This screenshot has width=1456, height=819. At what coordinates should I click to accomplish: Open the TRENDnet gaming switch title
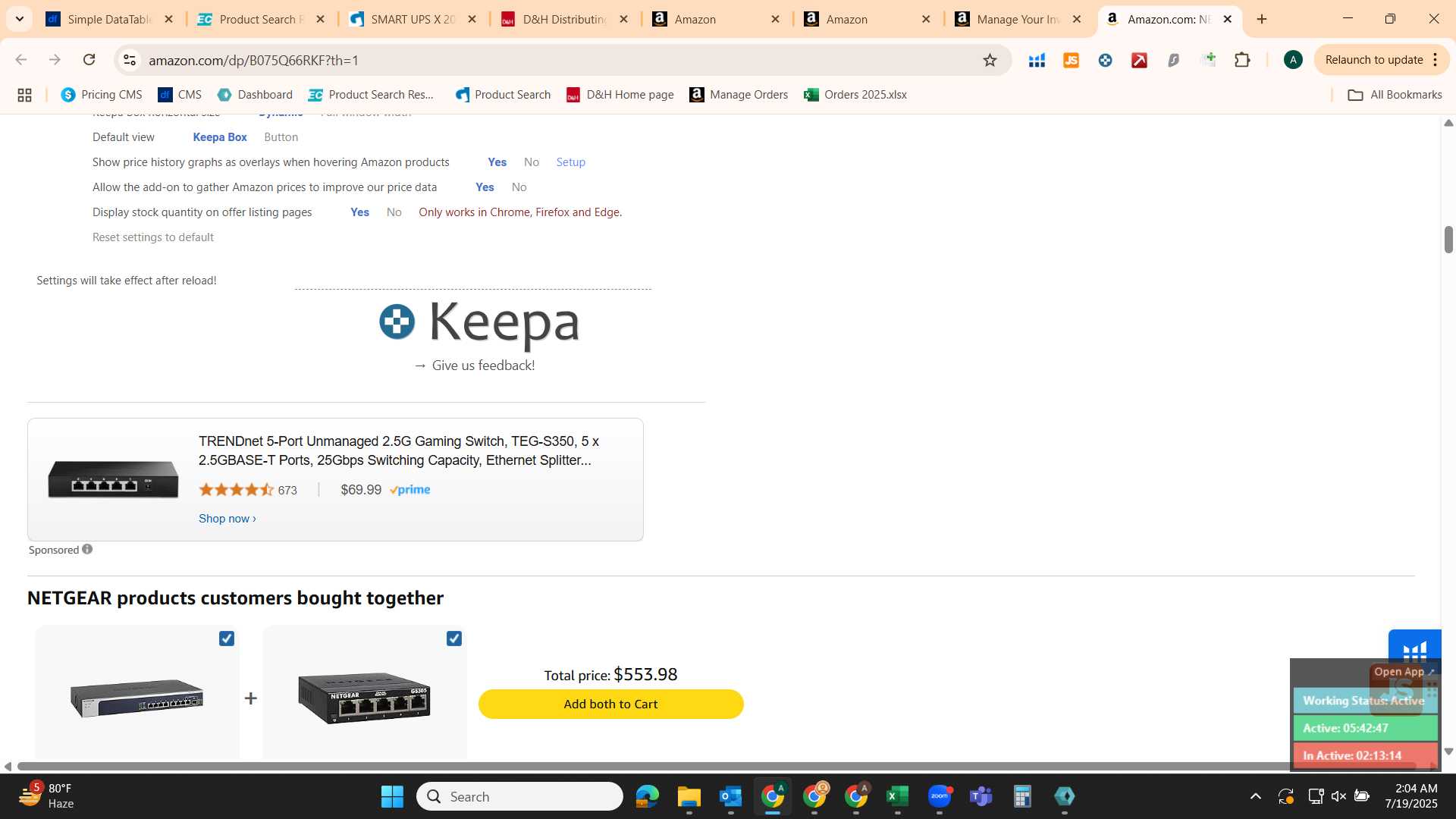(399, 450)
